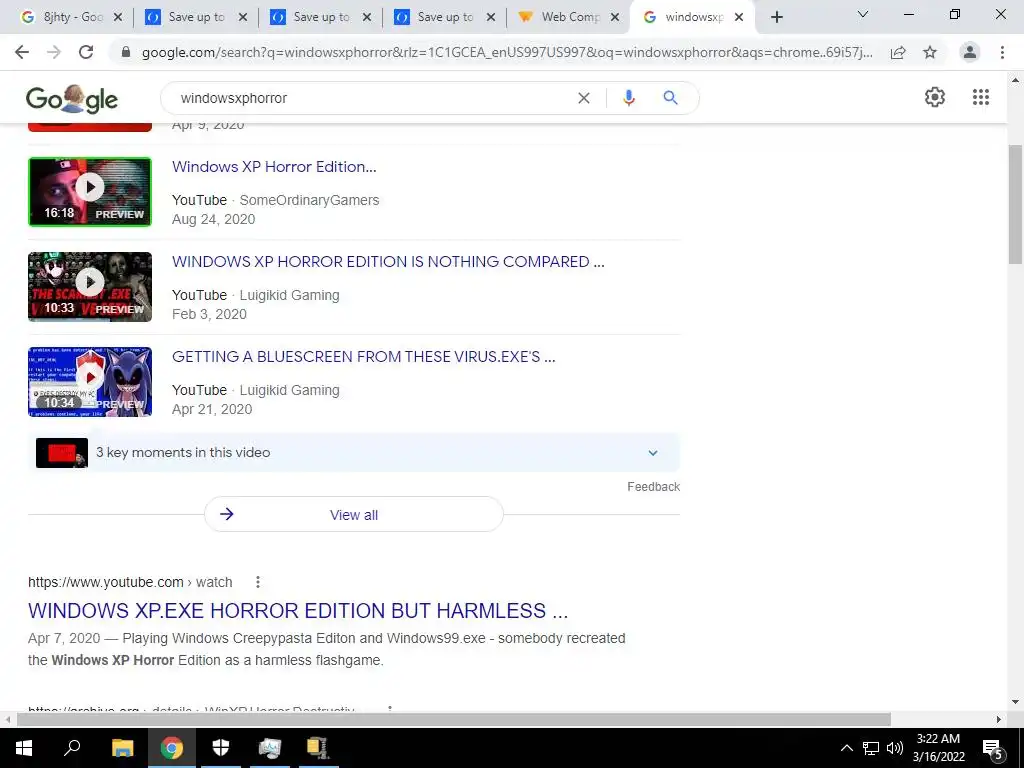1024x768 pixels.
Task: Open Windows XP Horror Edition video link
Action: tap(274, 167)
